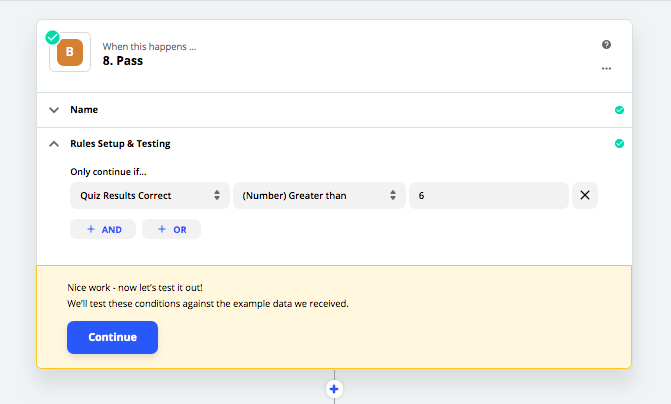Collapse the Rules Setup & Testing chevron

54,144
